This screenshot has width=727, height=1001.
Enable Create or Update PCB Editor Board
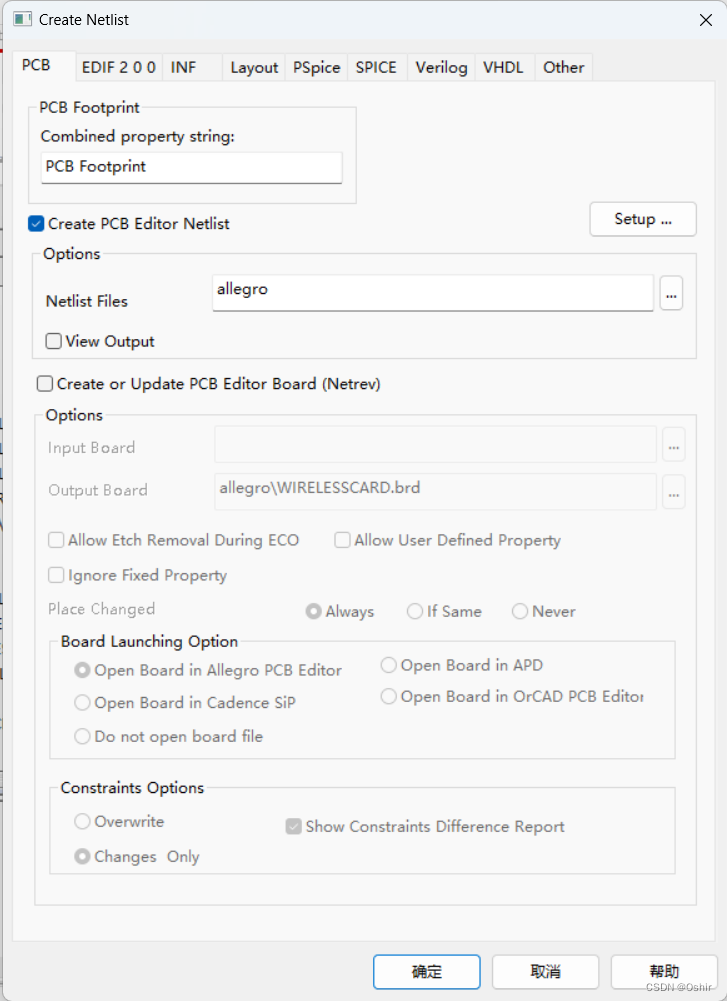click(x=45, y=384)
